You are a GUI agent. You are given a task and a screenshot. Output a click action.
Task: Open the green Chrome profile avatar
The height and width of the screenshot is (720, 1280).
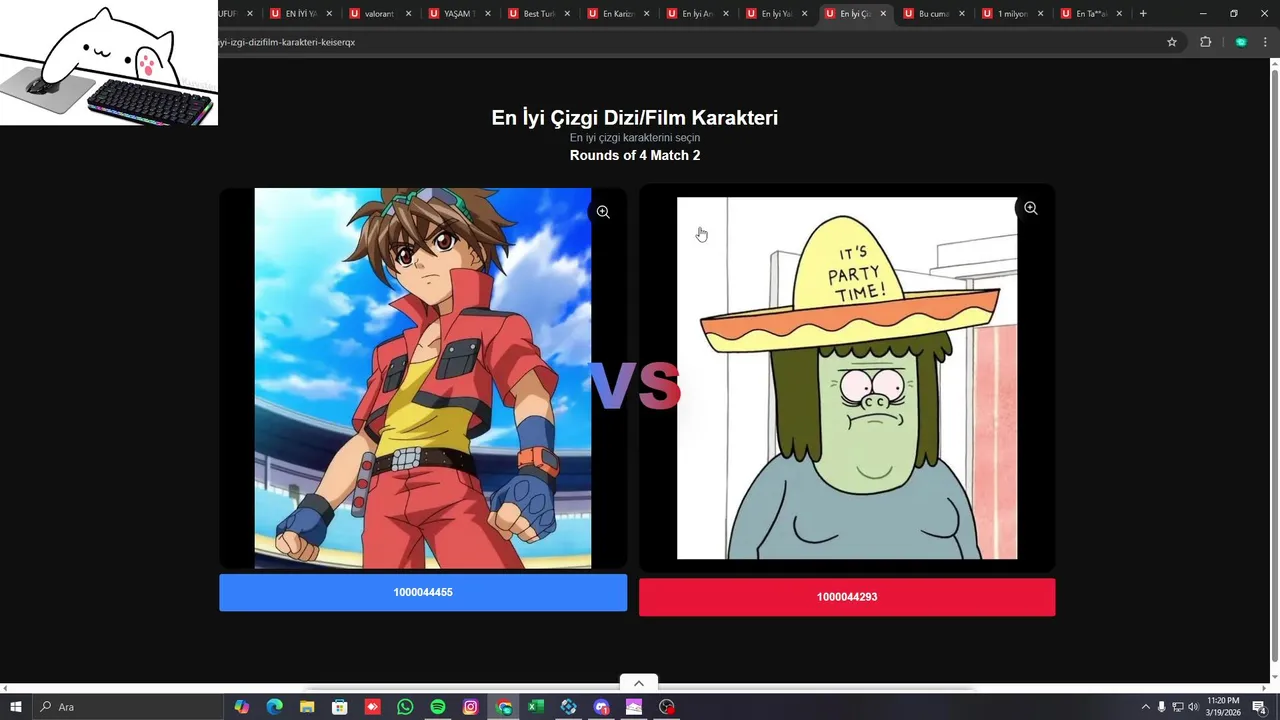[1241, 42]
